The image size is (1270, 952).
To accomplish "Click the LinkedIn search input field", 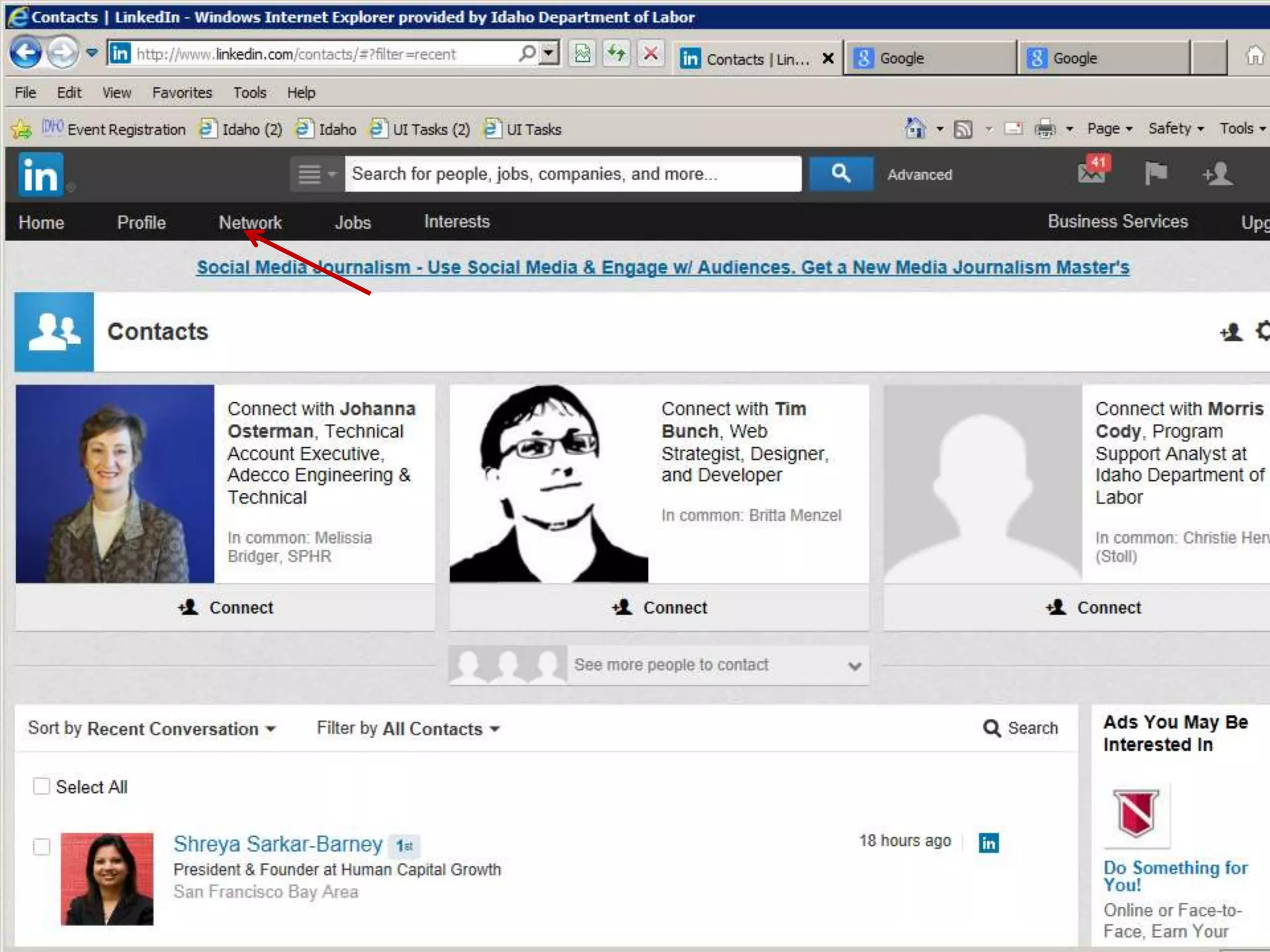I will pos(572,174).
